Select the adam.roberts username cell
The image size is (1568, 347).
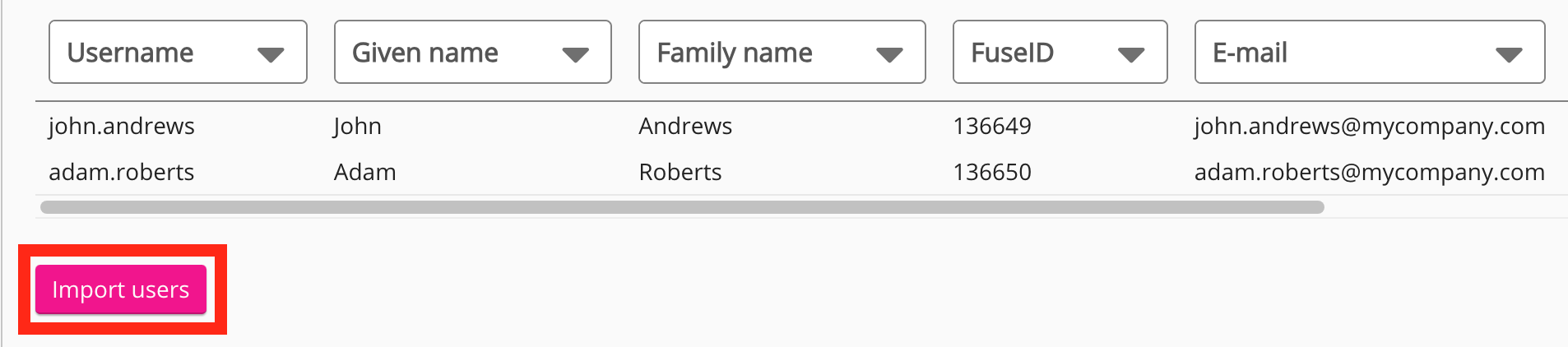[x=122, y=173]
